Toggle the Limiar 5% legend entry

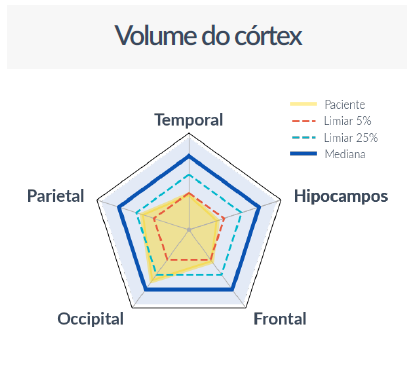(331, 121)
